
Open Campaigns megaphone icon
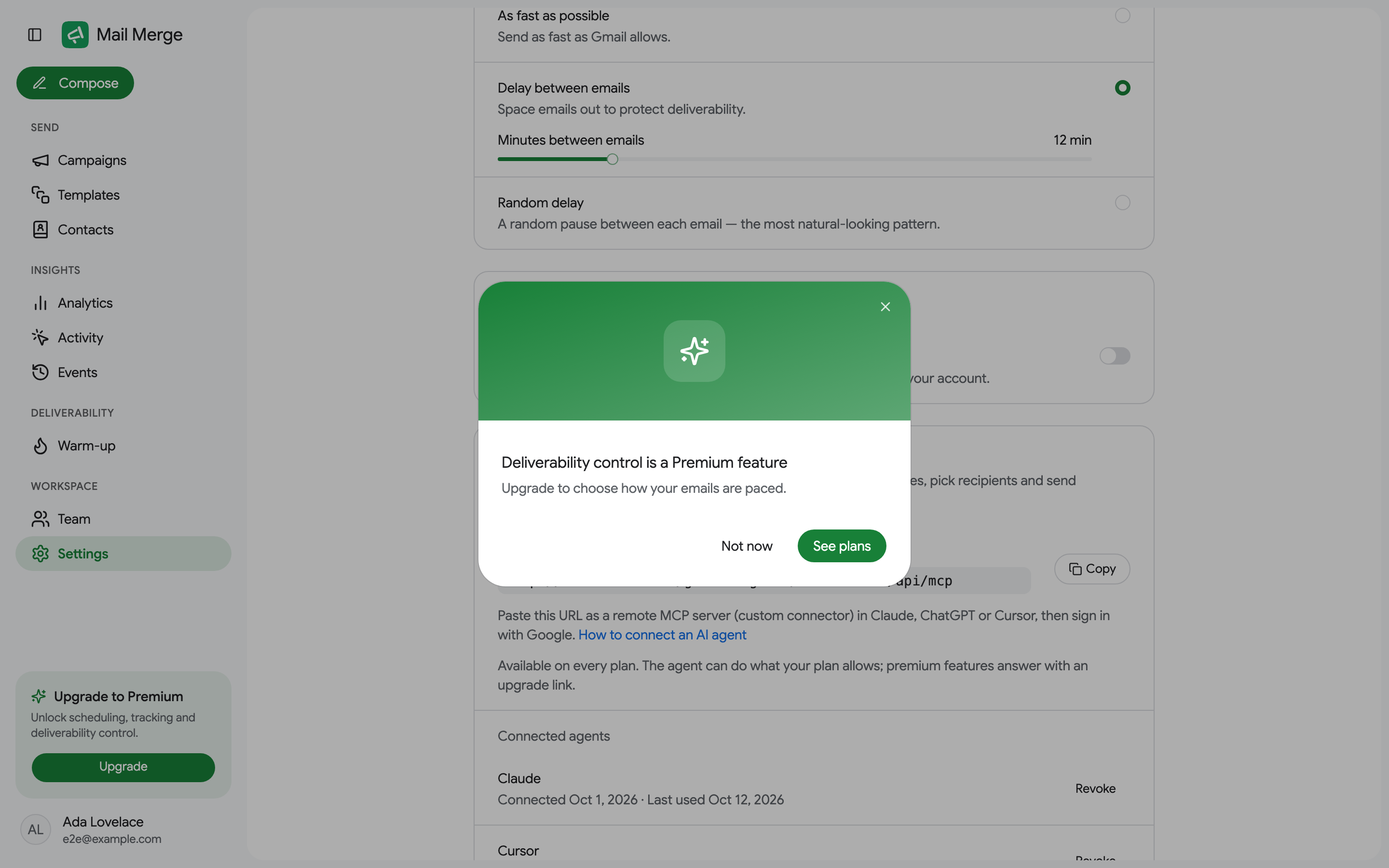click(x=40, y=160)
